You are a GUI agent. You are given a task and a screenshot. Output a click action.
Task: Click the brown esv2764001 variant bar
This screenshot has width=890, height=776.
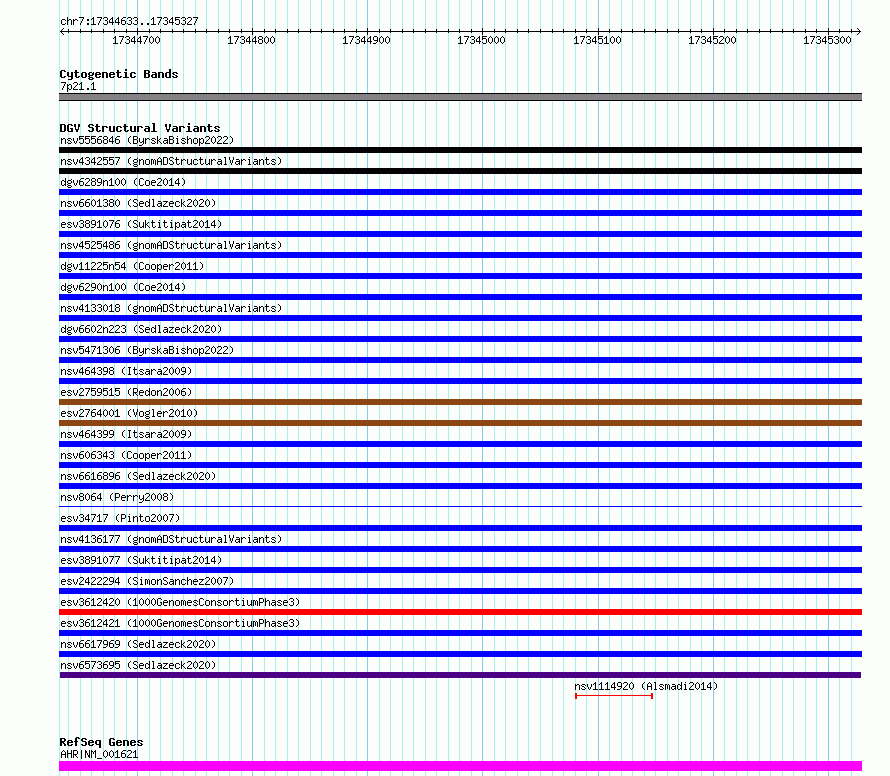point(460,423)
